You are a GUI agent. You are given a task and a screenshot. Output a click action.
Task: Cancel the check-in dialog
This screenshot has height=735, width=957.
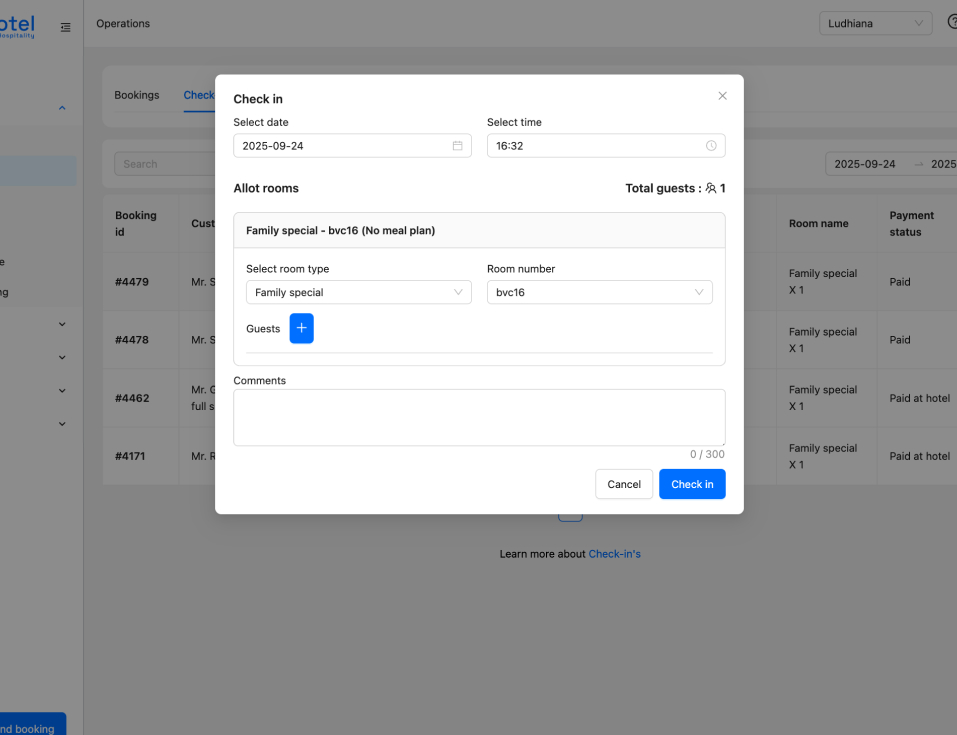click(624, 484)
